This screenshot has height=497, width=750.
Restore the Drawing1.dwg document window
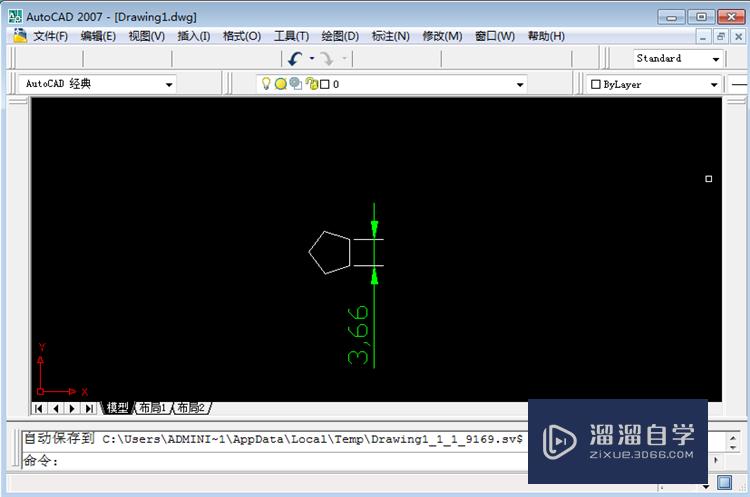click(720, 37)
